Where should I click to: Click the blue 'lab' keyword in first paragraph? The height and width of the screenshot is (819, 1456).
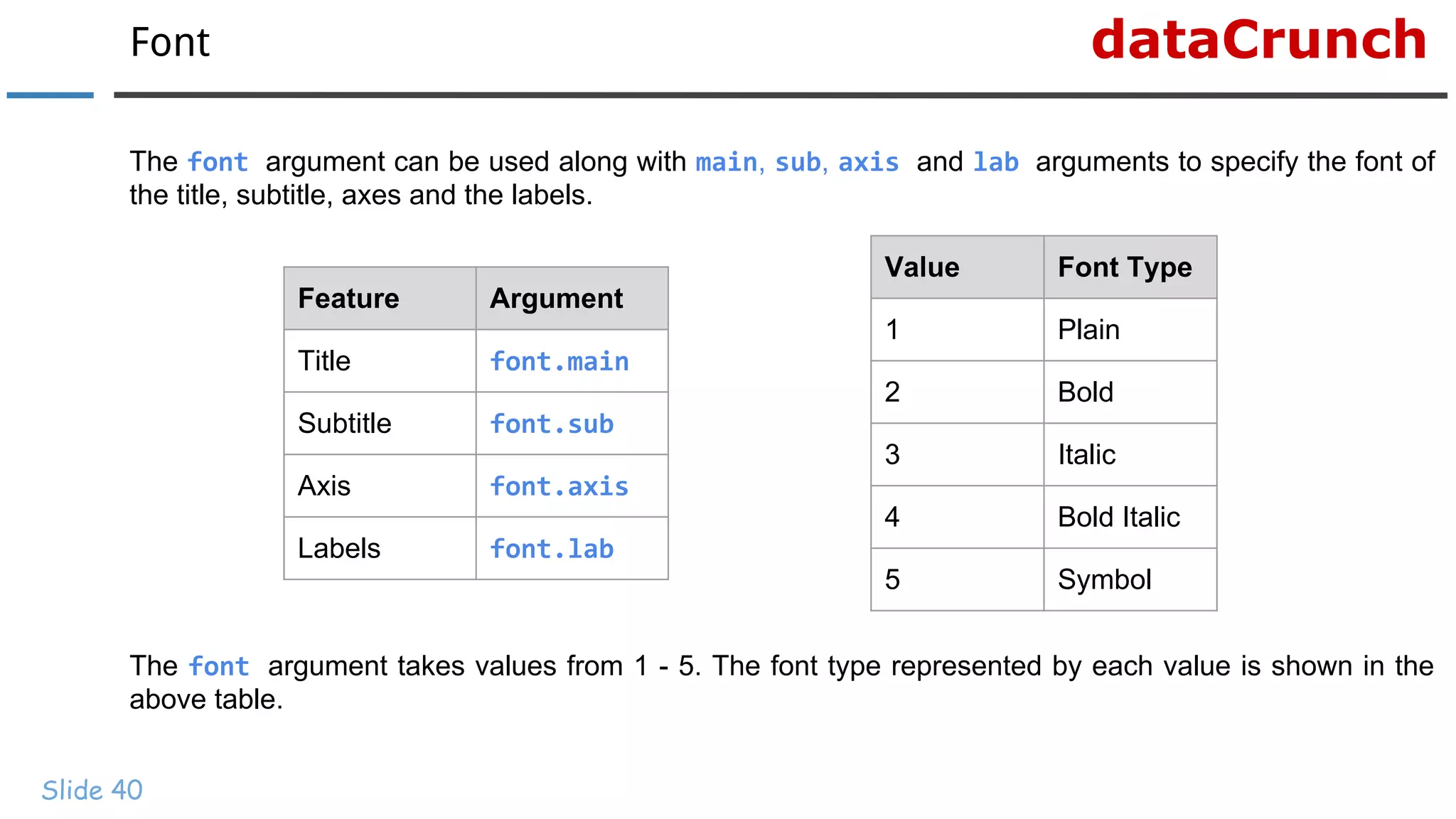click(996, 163)
